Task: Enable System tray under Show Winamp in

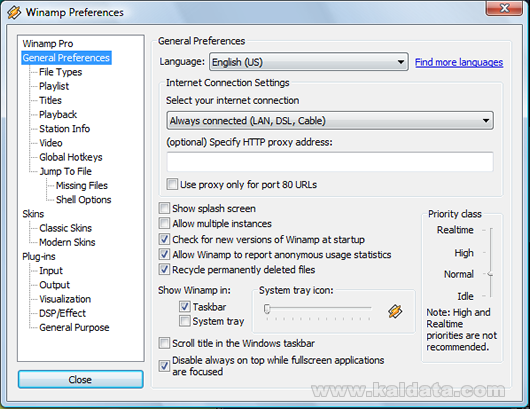Action: [185, 321]
